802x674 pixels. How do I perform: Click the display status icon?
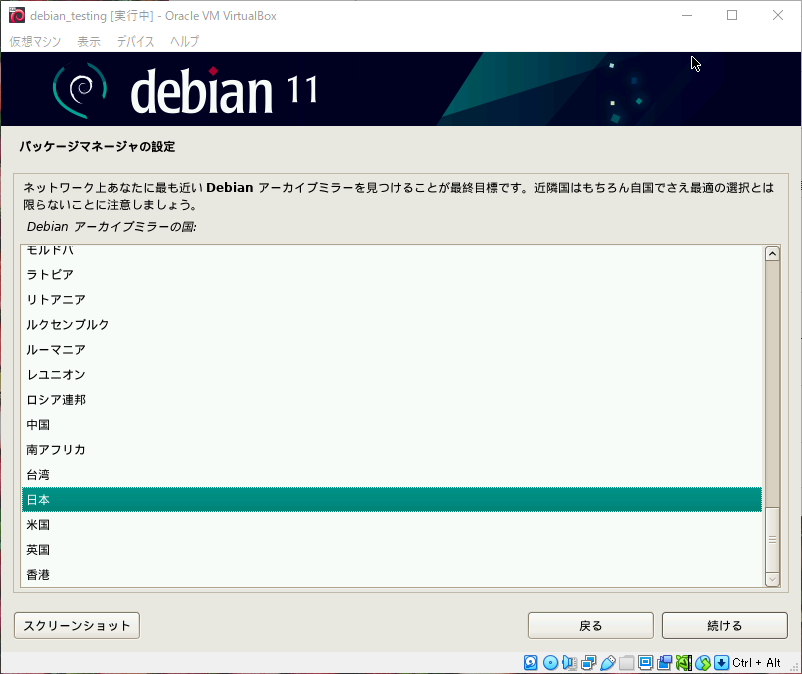[645, 663]
